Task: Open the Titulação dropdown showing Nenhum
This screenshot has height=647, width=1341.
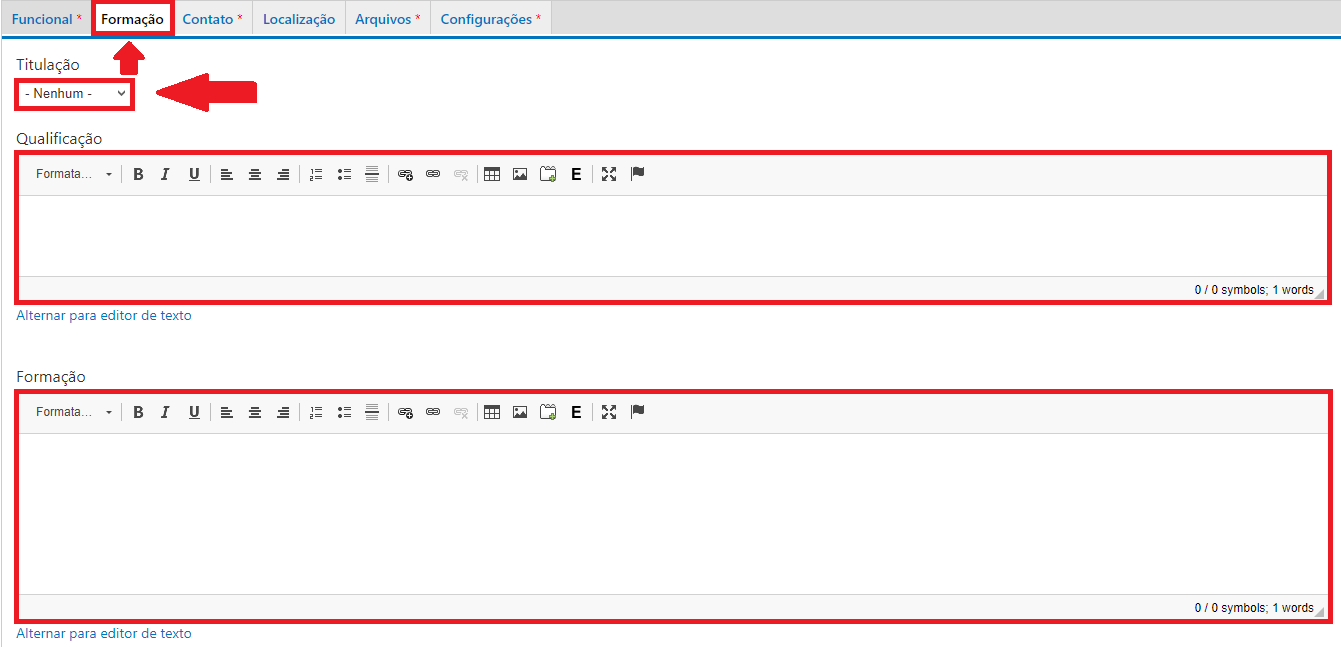Action: (x=75, y=93)
